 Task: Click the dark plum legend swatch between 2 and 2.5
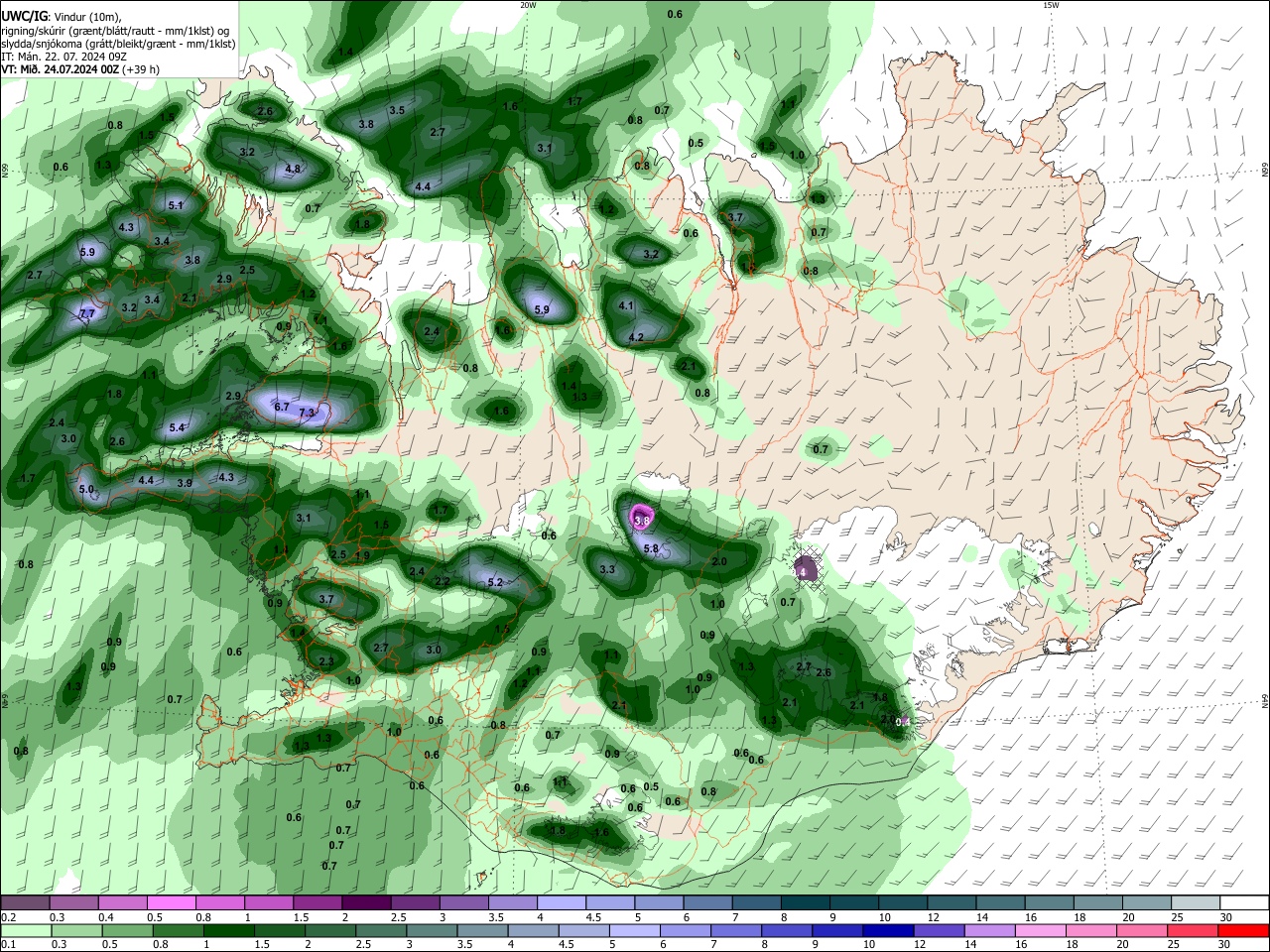(366, 903)
